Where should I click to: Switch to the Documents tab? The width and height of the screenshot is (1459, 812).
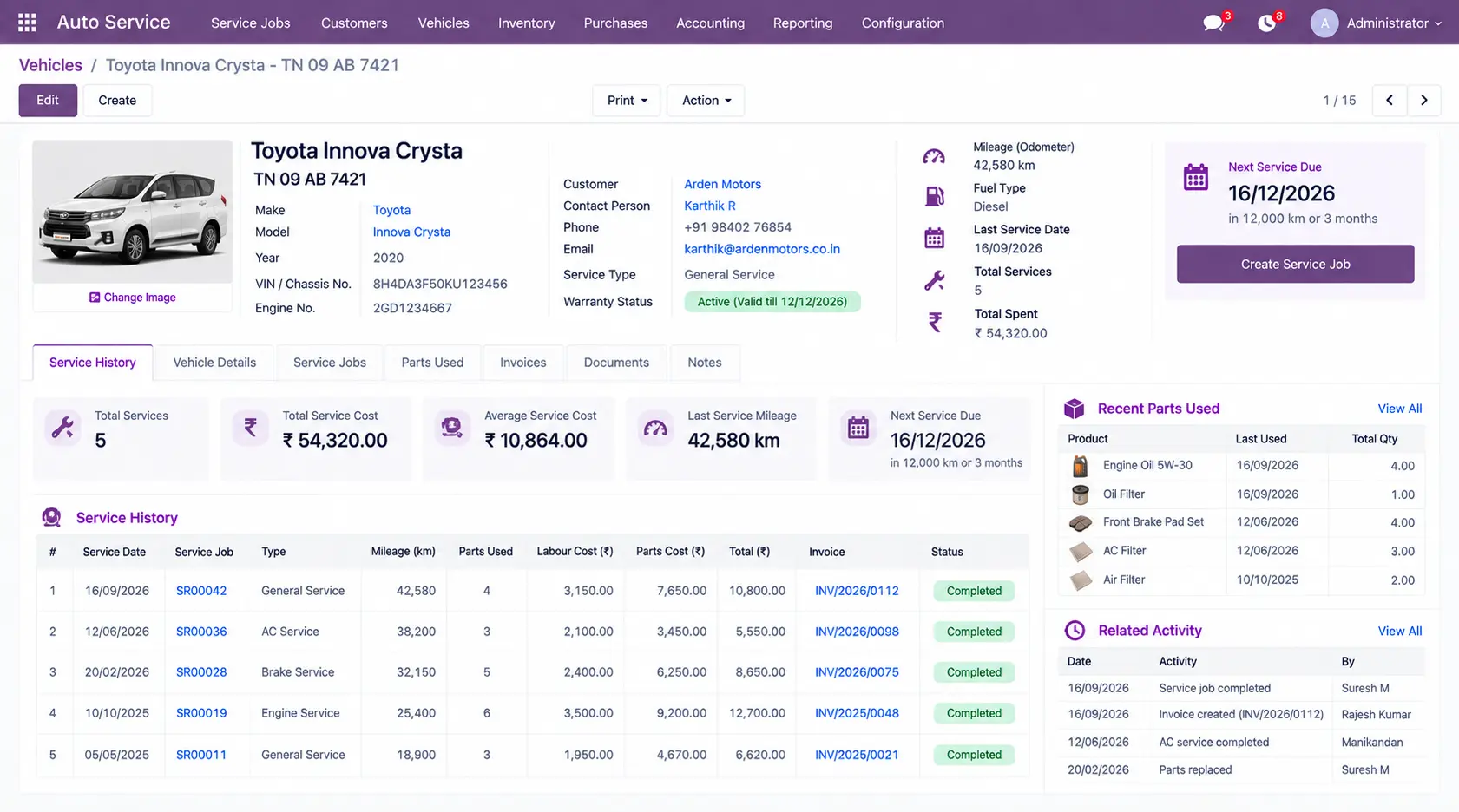[616, 363]
